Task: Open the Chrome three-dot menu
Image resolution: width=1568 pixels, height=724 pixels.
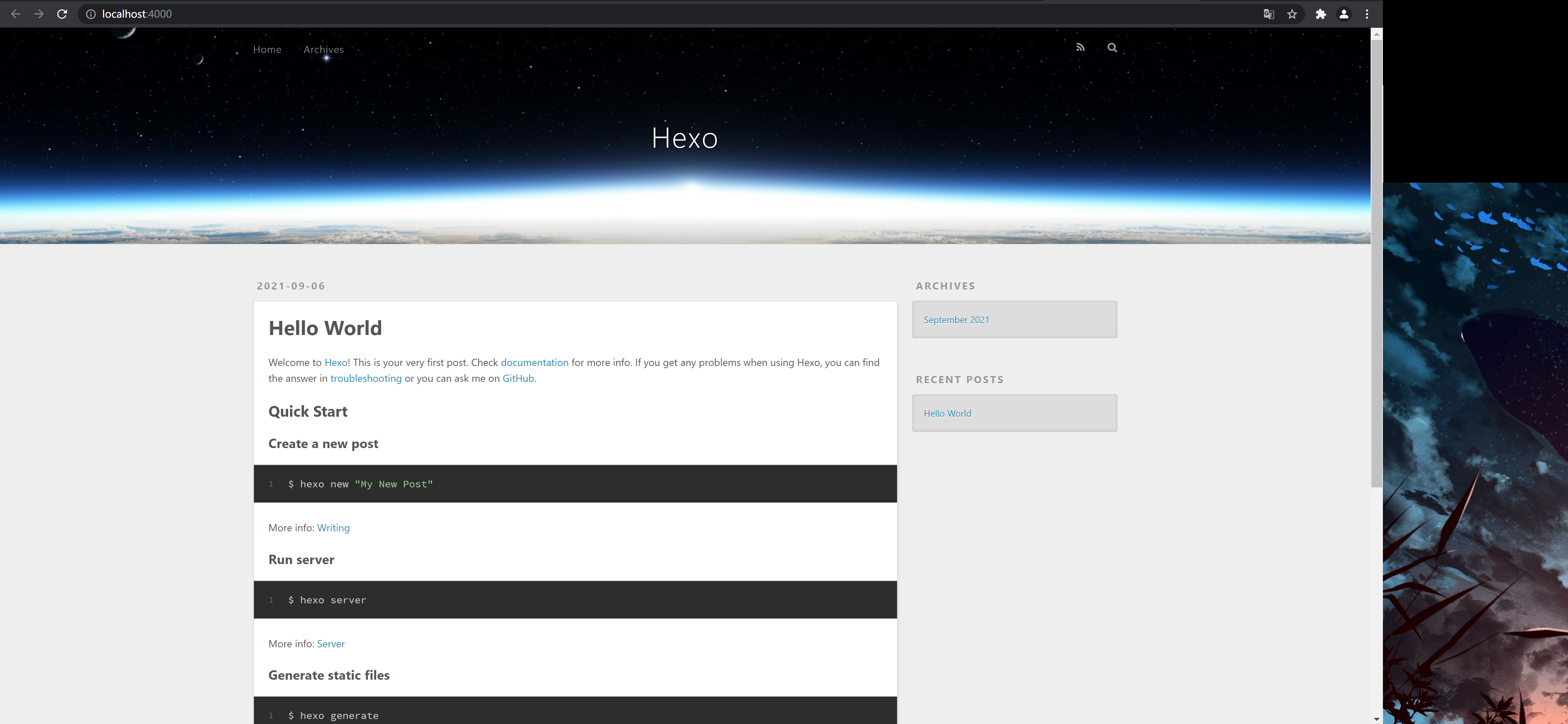Action: click(x=1367, y=14)
